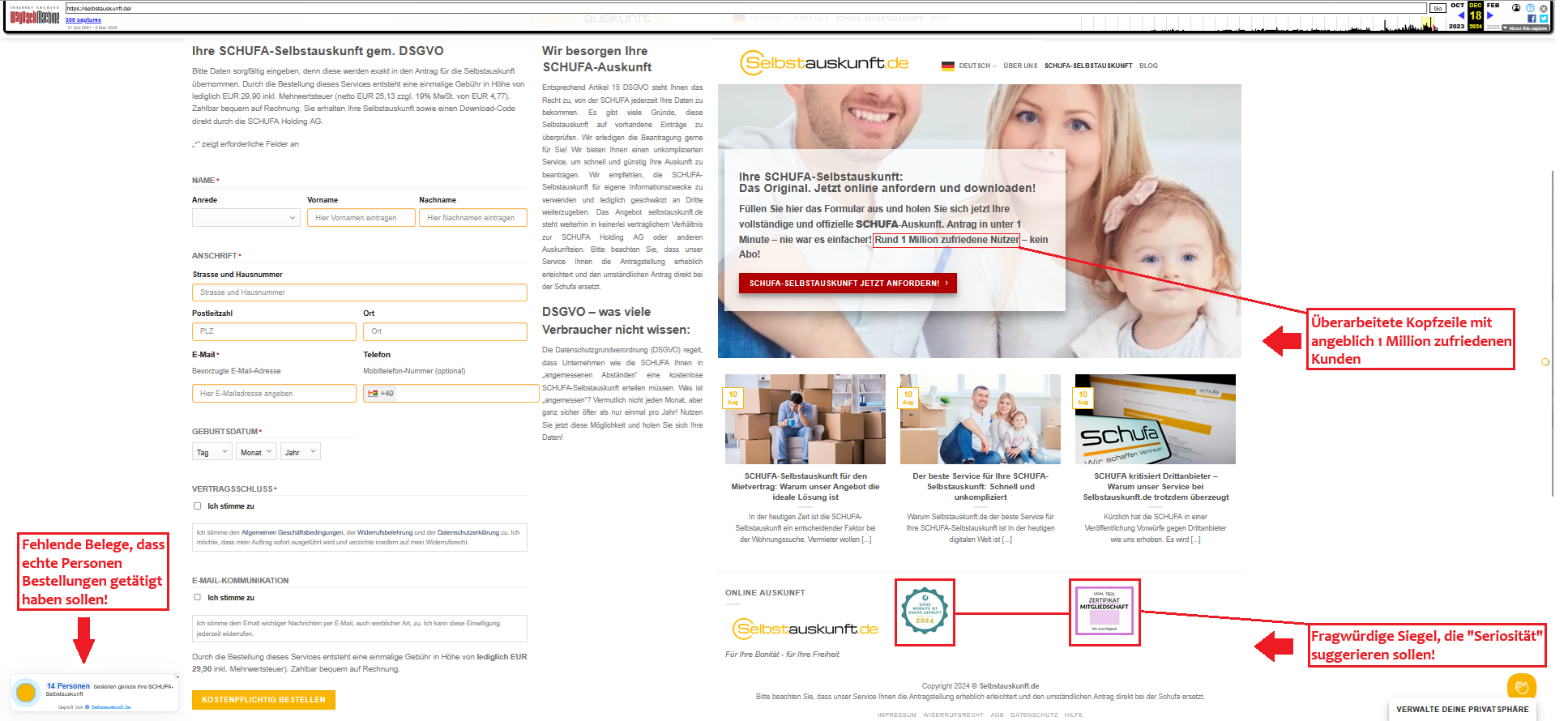Click the E-Mailadresse input field

274,394
